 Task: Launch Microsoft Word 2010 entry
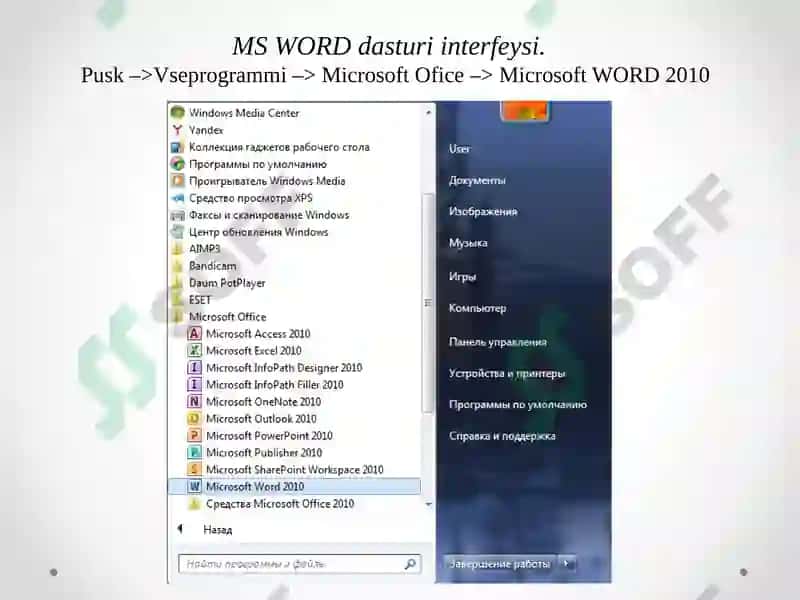295,486
